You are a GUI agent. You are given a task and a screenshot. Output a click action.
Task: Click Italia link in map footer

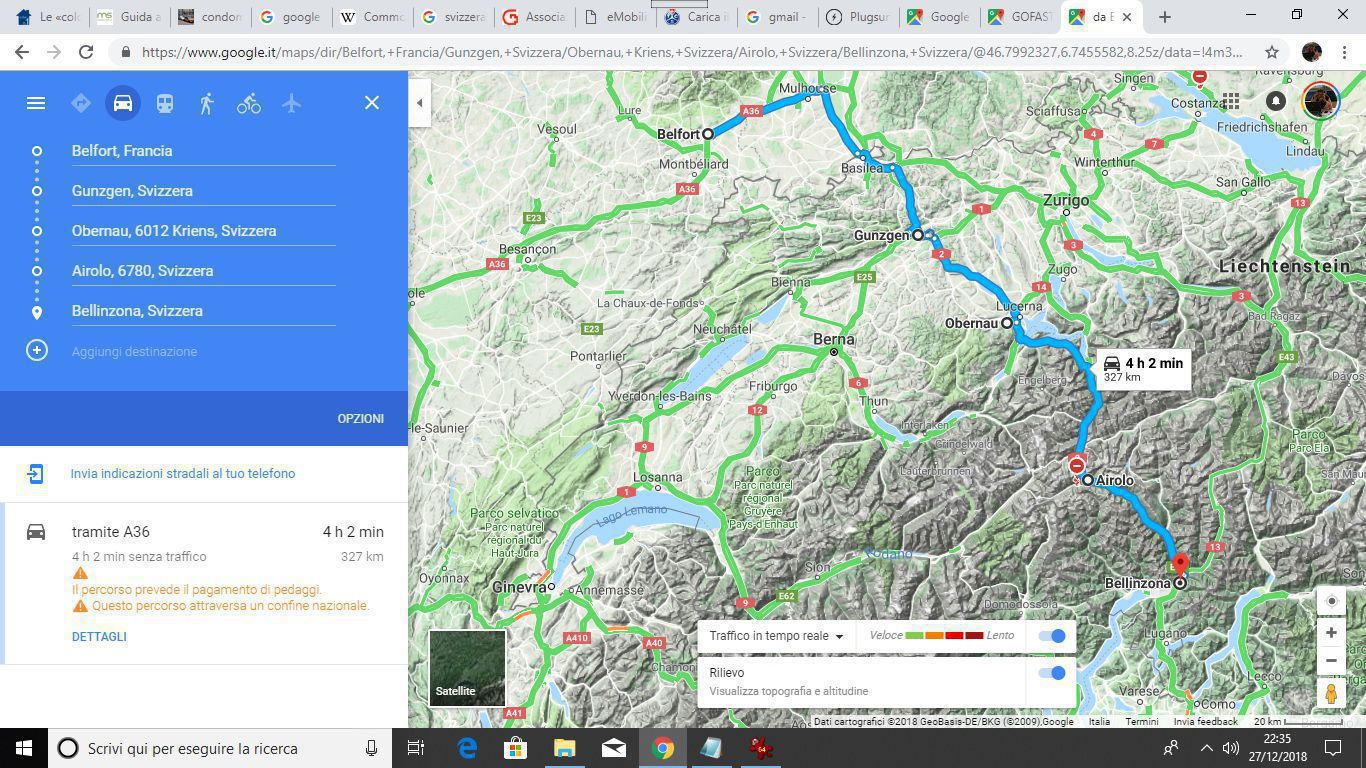[x=1099, y=722]
